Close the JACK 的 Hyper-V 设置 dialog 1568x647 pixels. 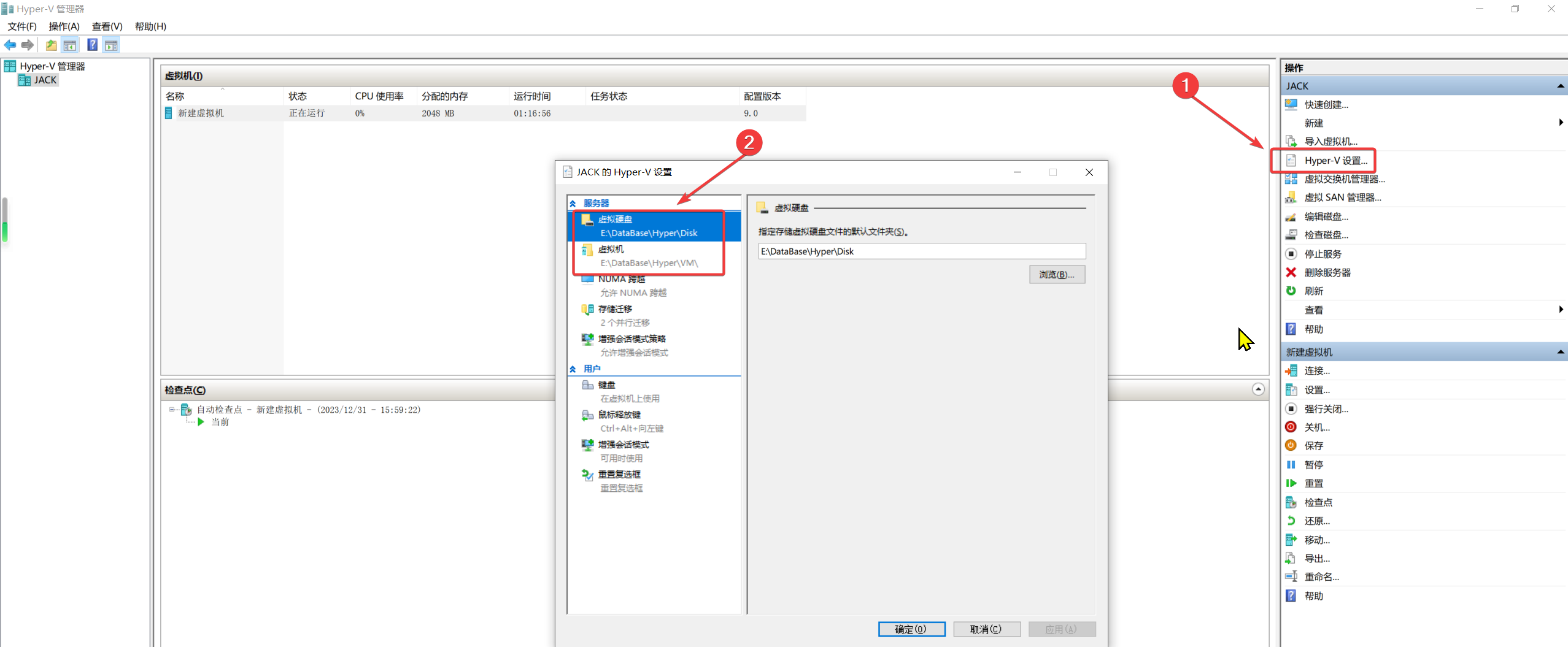(x=1089, y=172)
